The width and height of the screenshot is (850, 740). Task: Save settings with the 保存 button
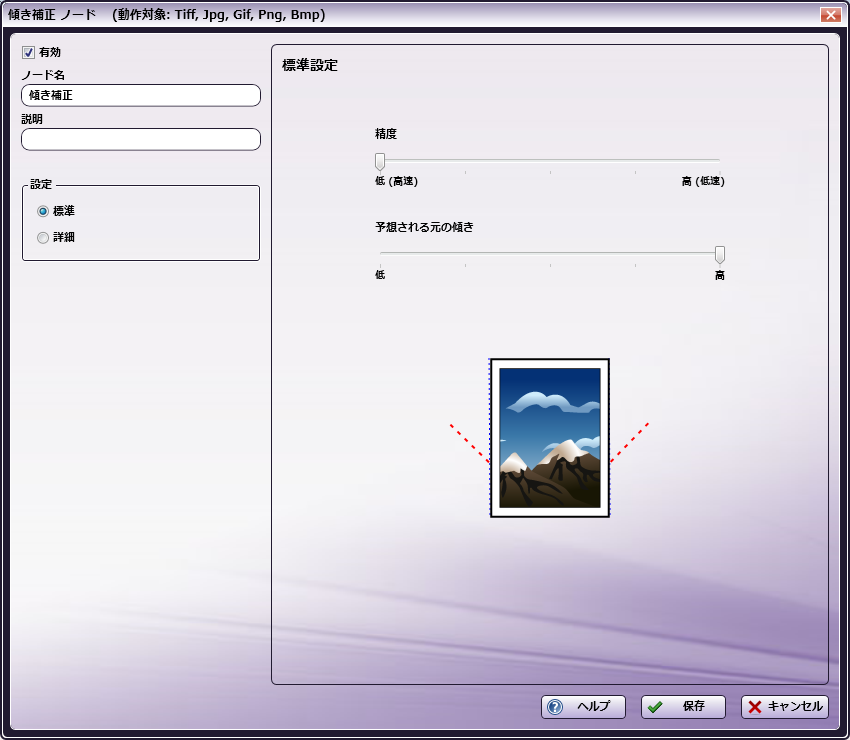683,707
